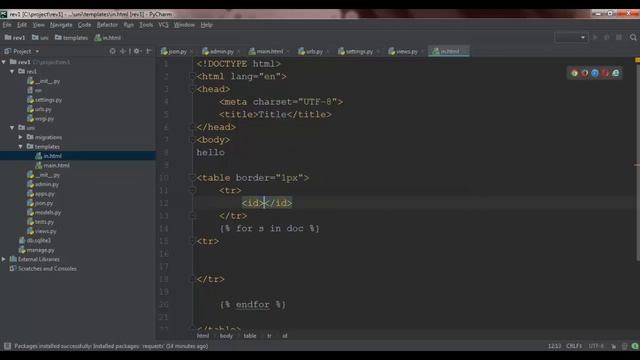Open Project panel settings gear
This screenshot has width=640, height=360.
click(x=137, y=51)
